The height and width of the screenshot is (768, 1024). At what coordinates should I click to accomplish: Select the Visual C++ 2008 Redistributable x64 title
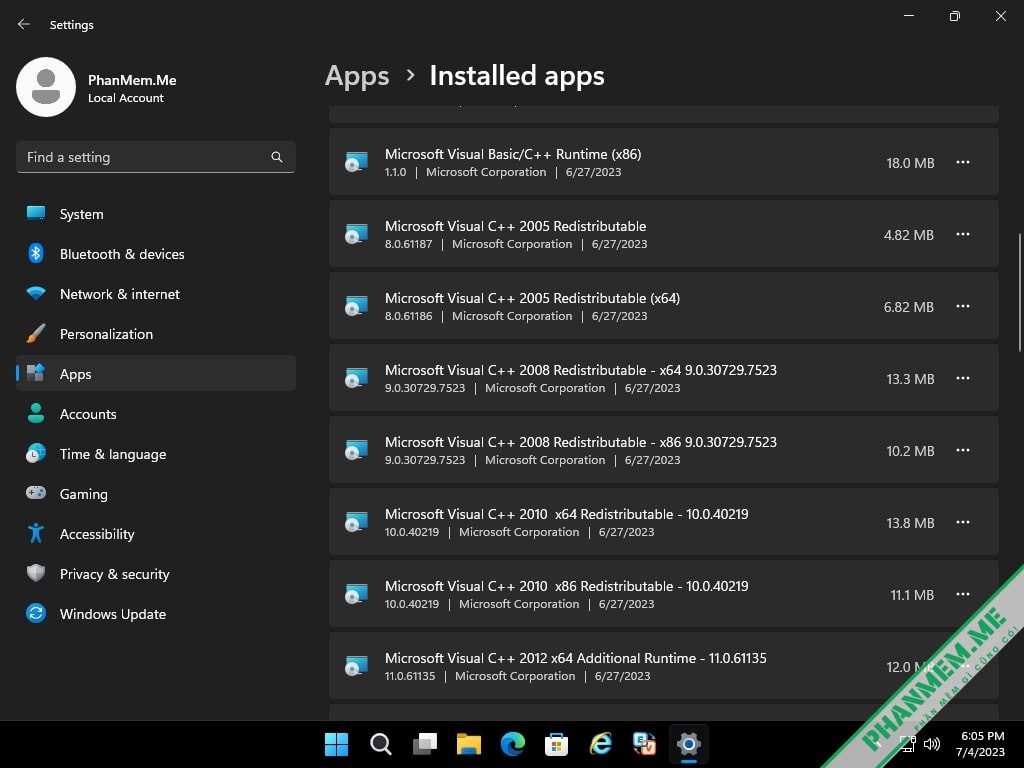581,370
